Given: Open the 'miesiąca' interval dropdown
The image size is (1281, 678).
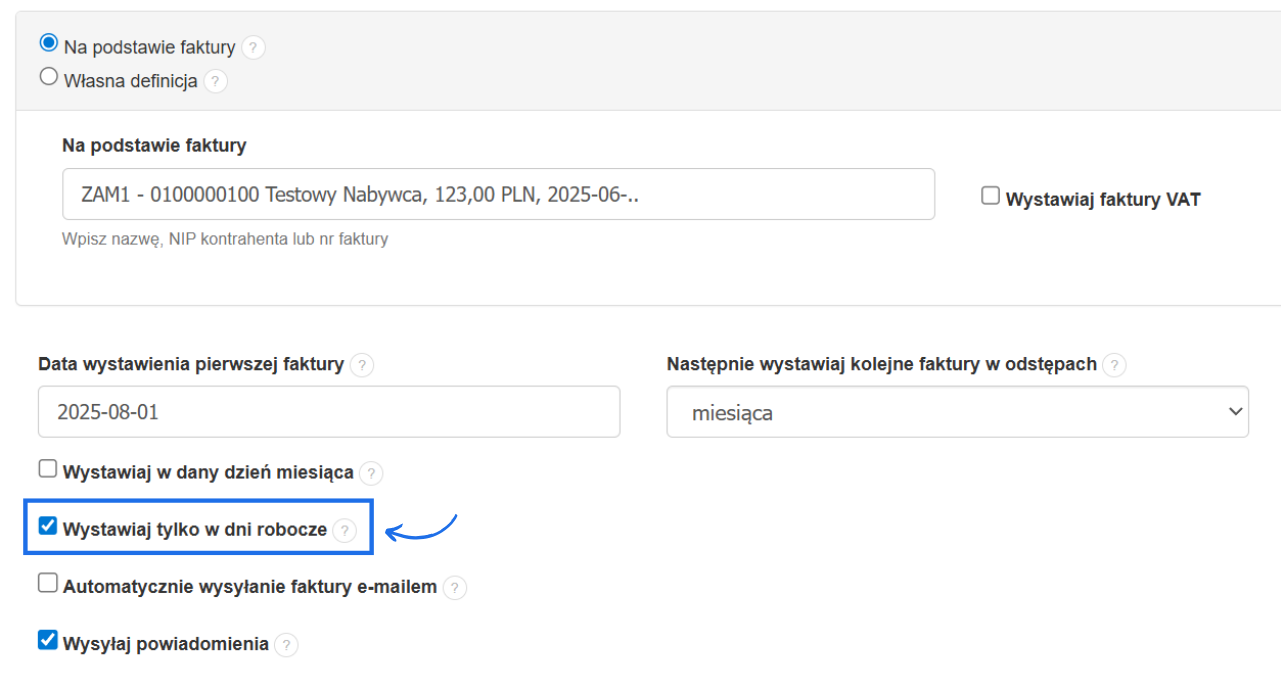Looking at the screenshot, I should [x=957, y=412].
